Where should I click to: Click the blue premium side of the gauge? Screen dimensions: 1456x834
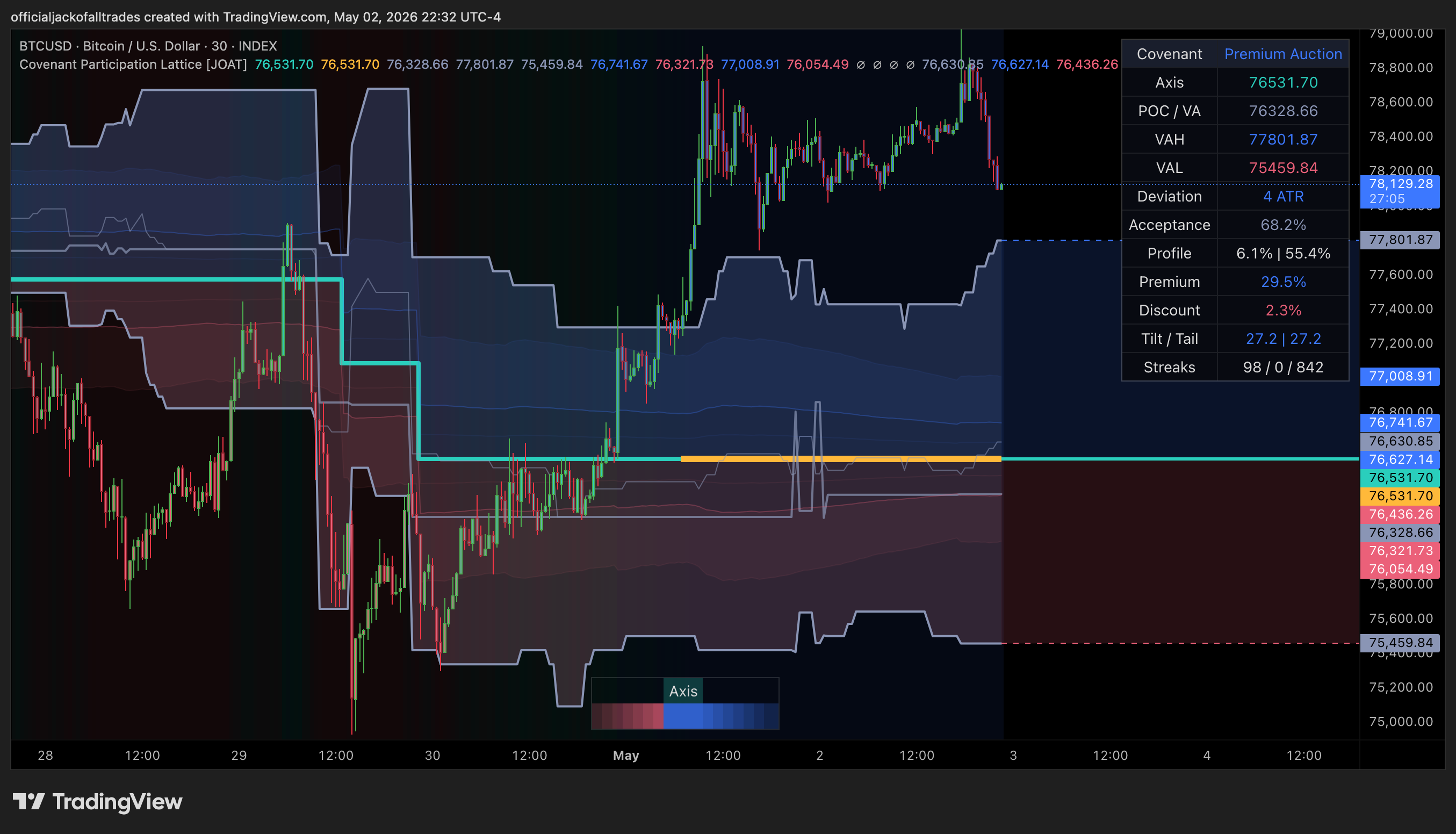pyautogui.click(x=722, y=716)
